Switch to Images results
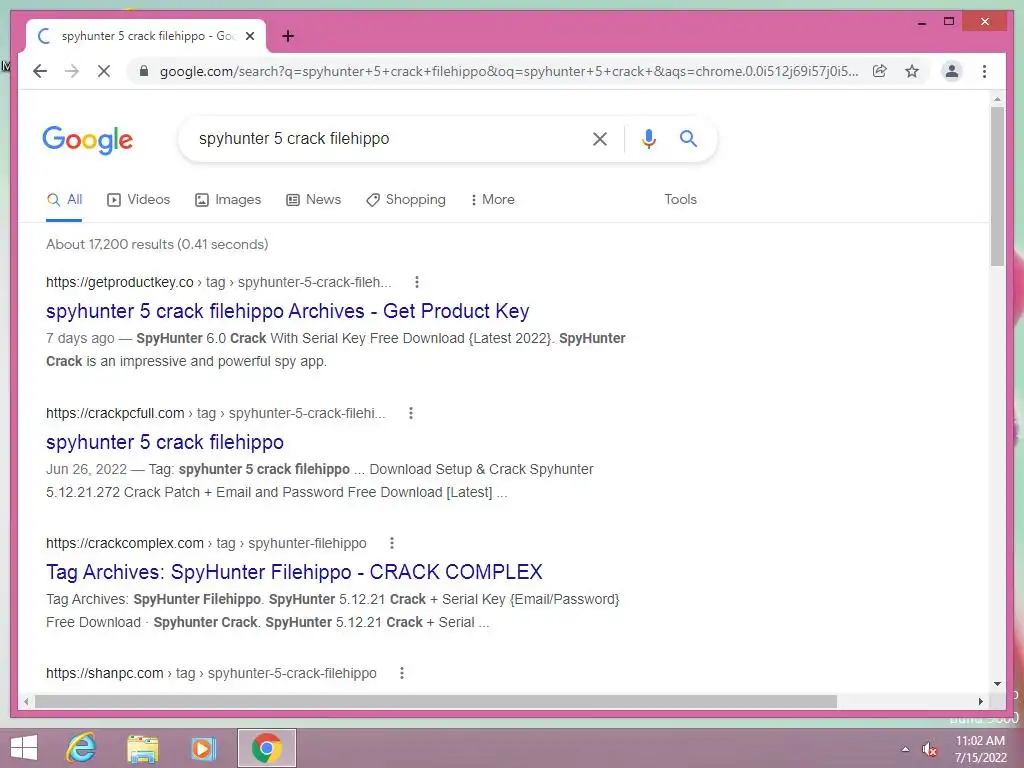This screenshot has width=1024, height=768. (228, 200)
